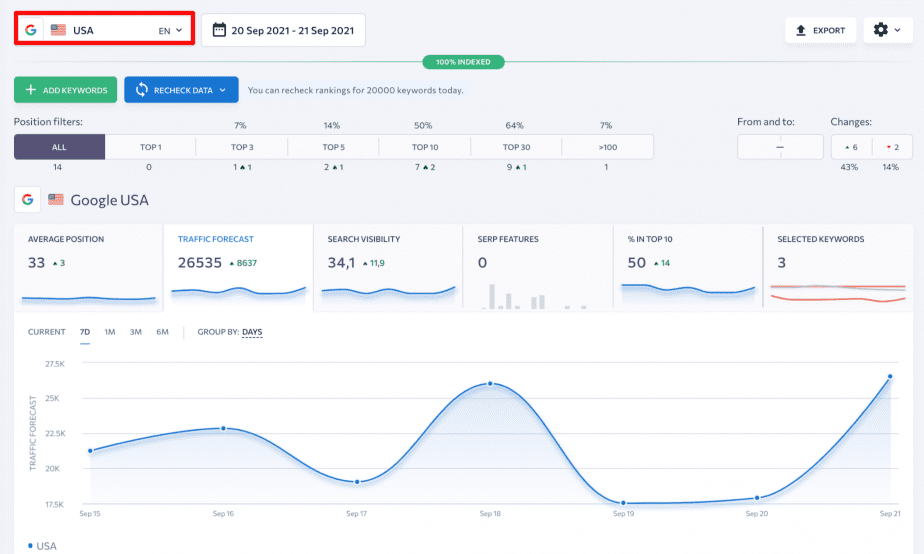Click the Google icon beside Google USA heading
924x554 pixels.
[27, 200]
